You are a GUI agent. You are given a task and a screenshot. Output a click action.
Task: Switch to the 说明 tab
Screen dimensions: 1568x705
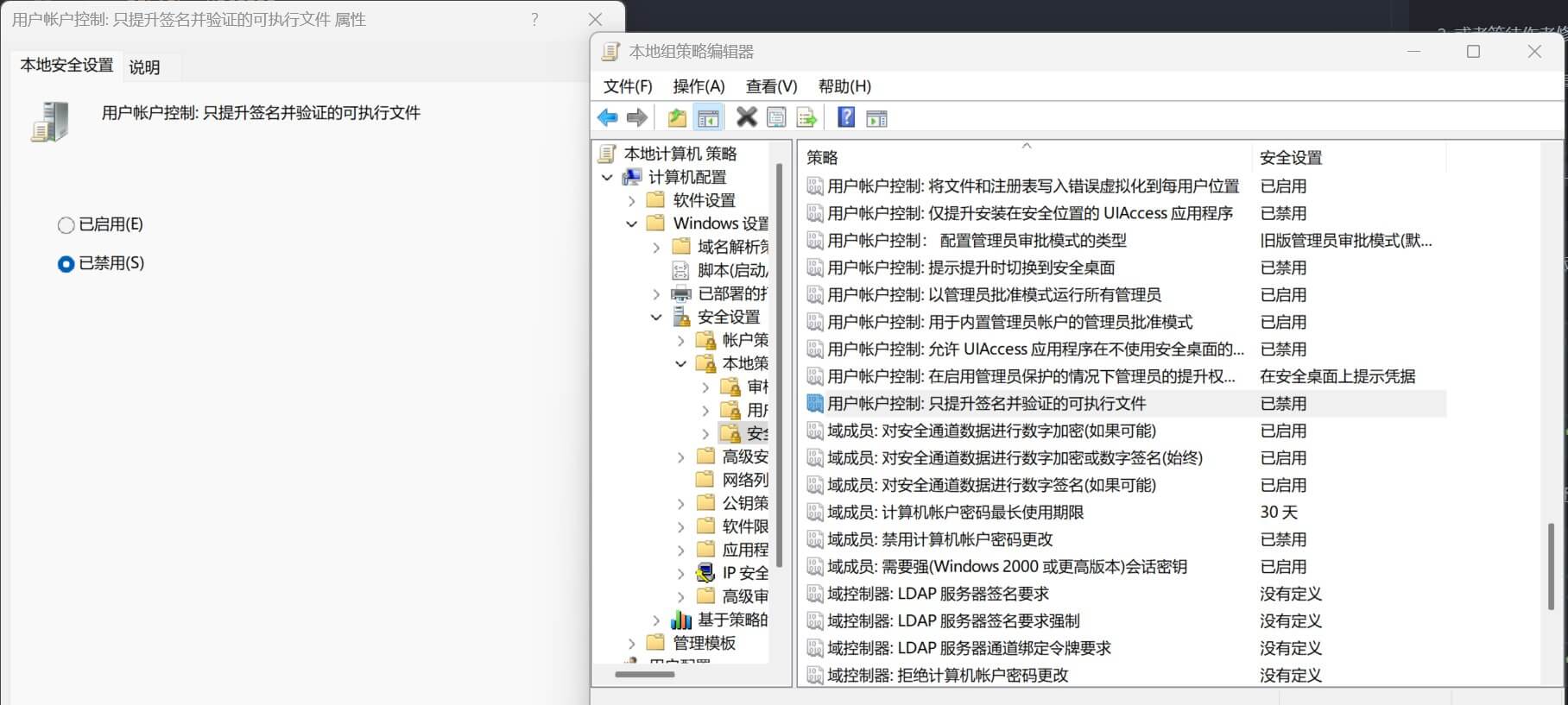144,67
